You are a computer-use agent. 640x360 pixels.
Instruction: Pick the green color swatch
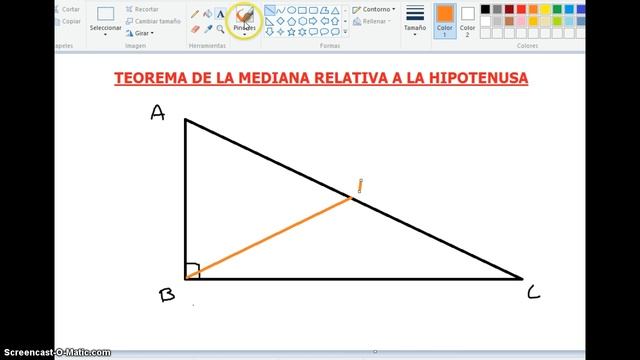tap(557, 9)
